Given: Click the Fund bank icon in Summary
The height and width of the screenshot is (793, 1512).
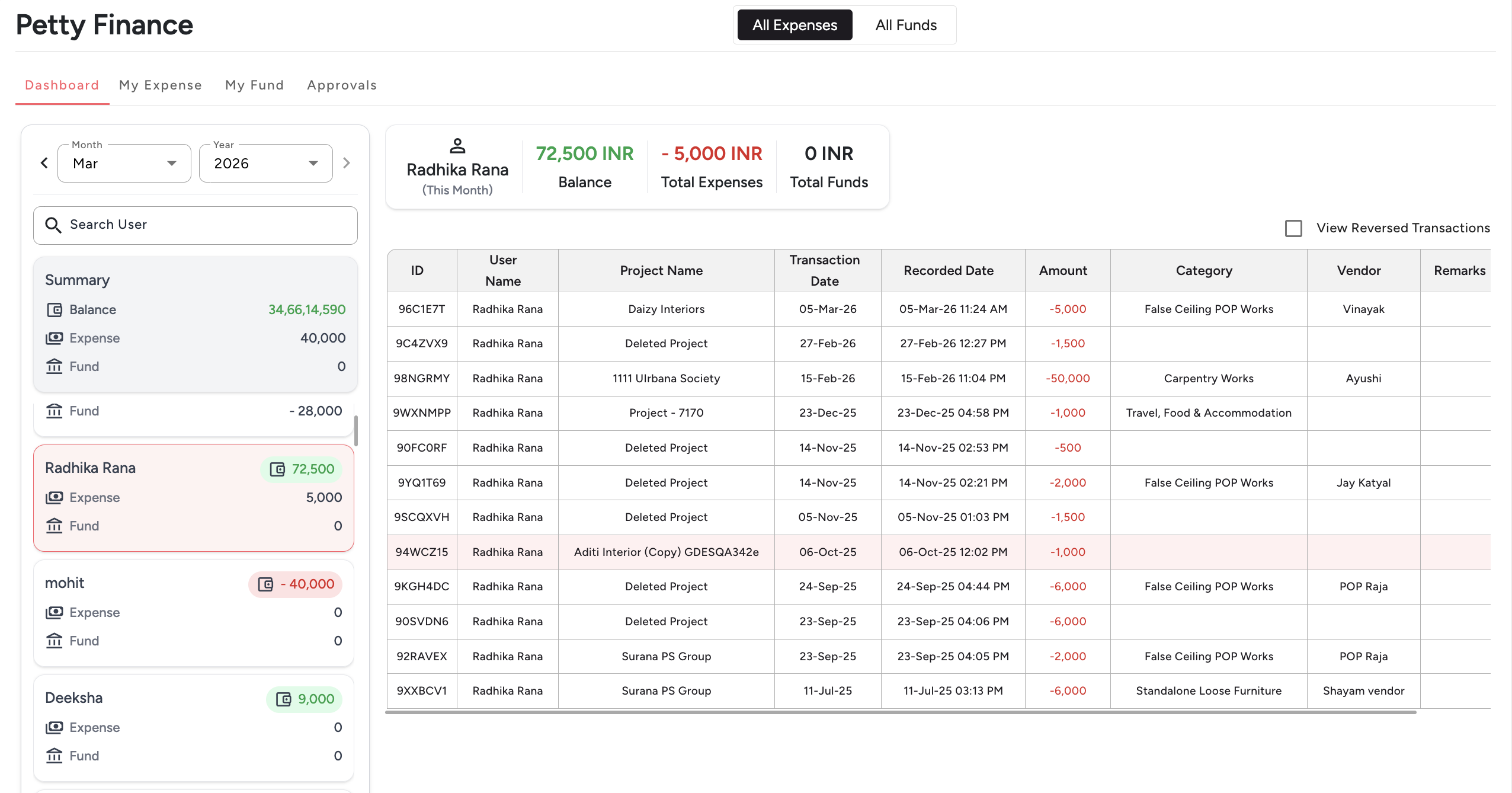Looking at the screenshot, I should 54,366.
